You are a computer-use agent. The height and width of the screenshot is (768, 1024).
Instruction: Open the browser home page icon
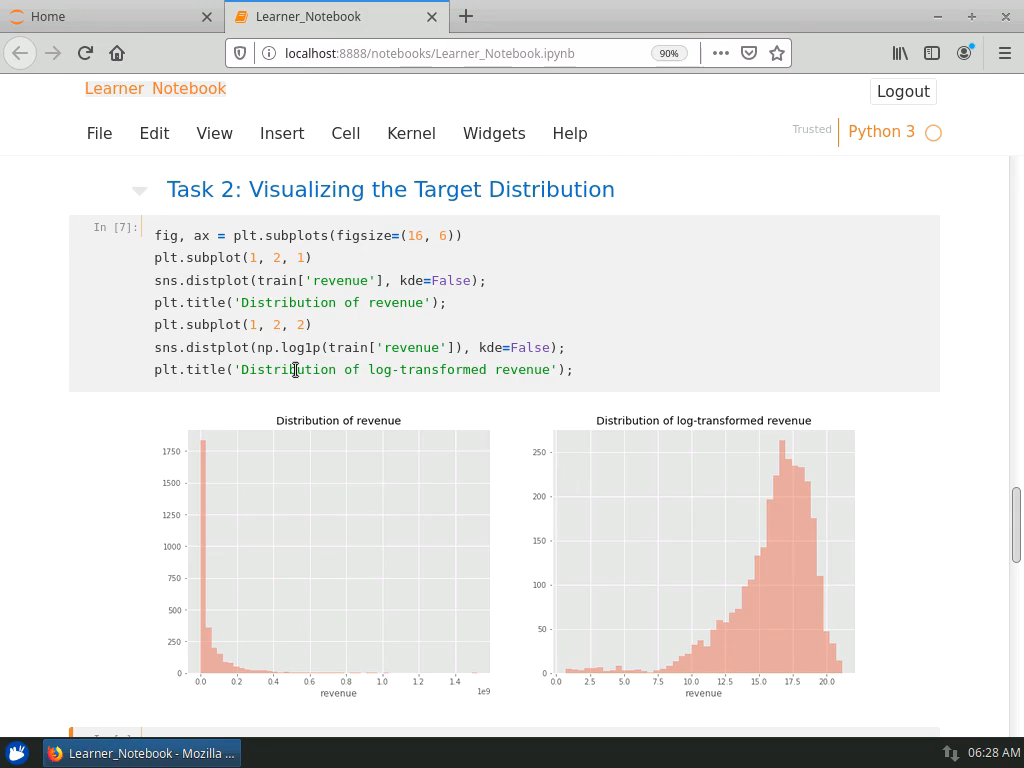117,53
